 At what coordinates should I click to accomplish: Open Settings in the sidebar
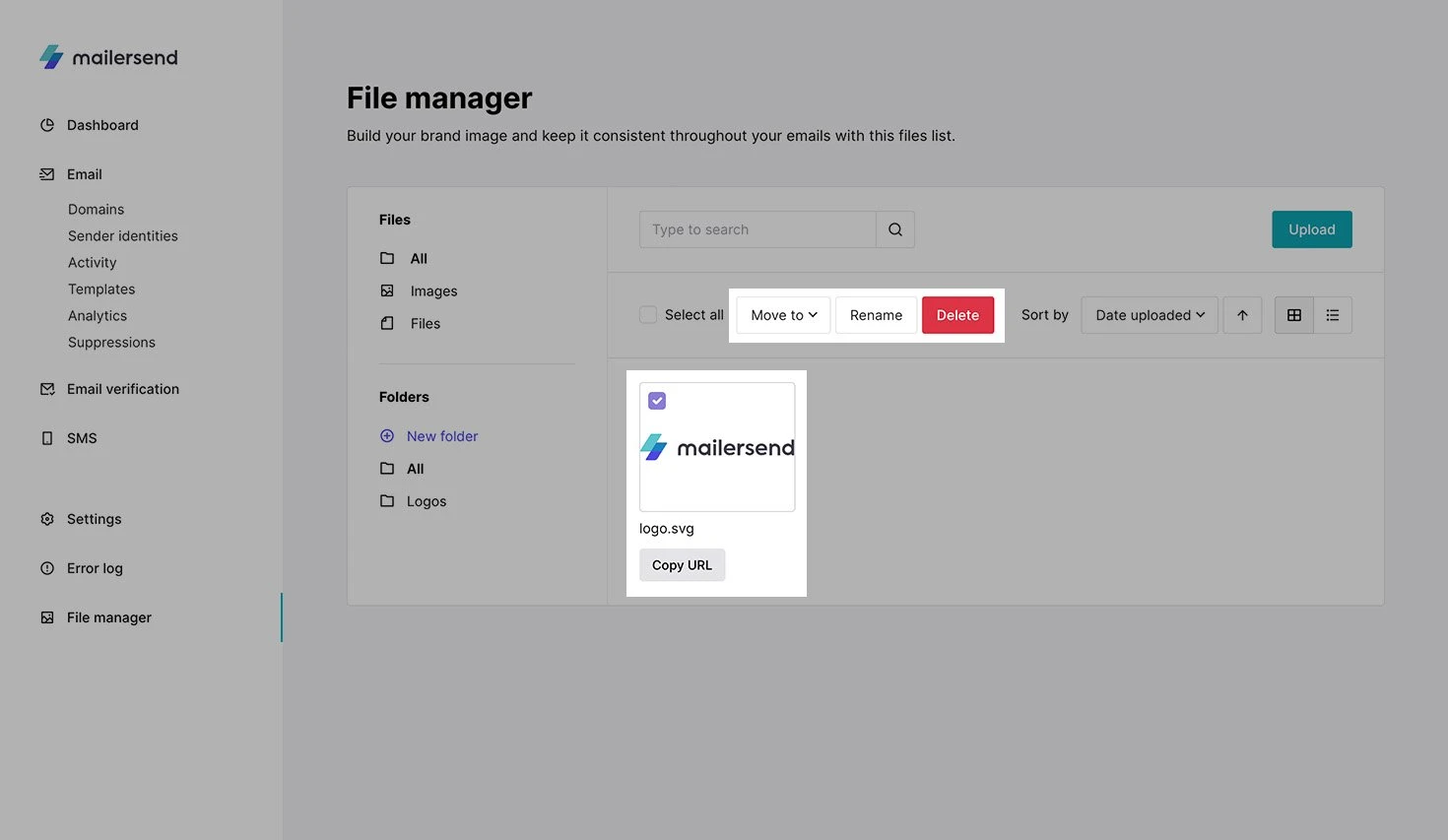point(94,519)
